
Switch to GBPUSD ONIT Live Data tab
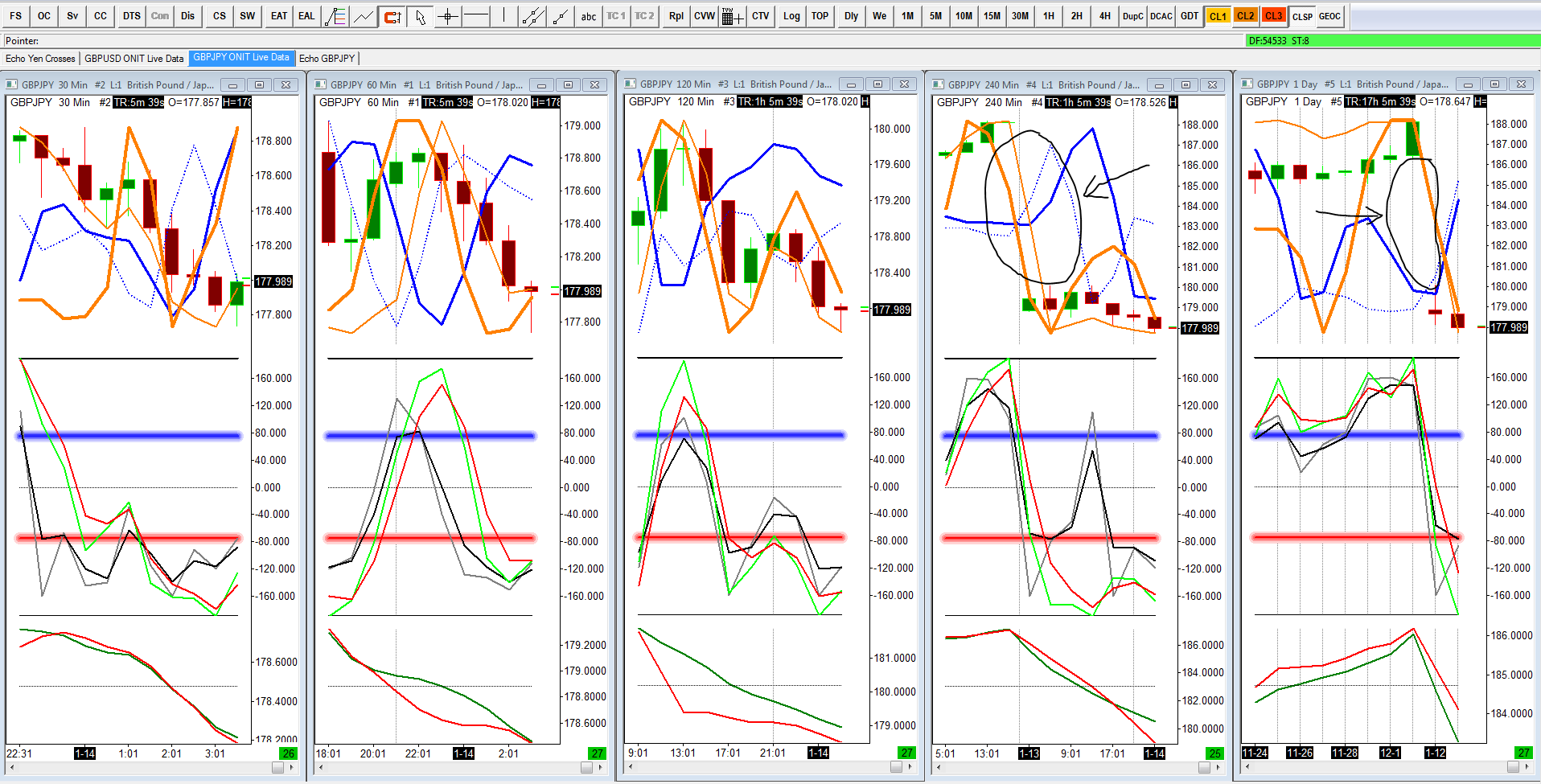click(134, 58)
